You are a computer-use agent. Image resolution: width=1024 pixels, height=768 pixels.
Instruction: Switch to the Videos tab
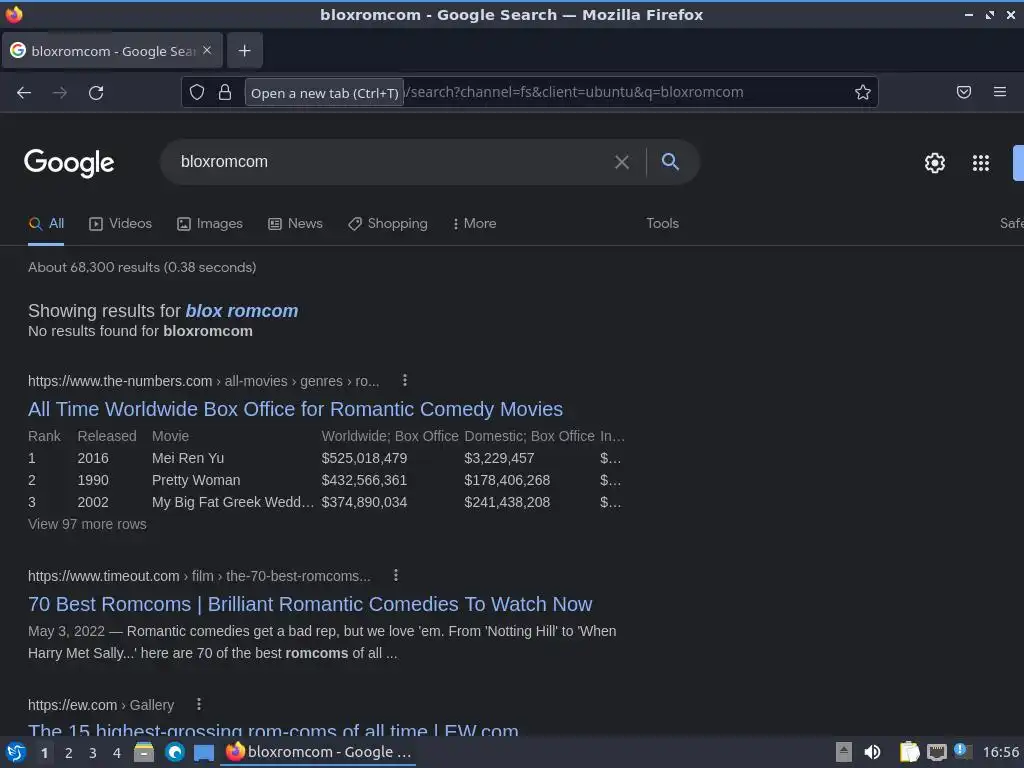pos(120,223)
